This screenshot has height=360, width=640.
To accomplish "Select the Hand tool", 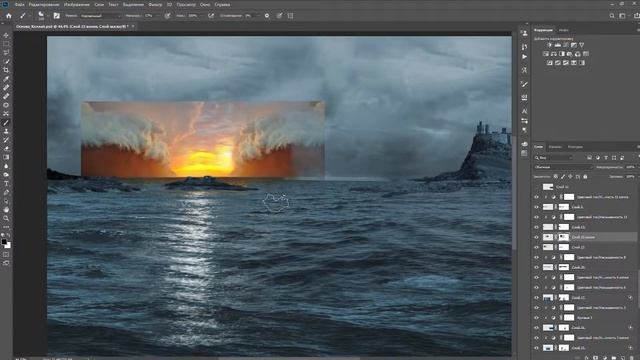I will coord(6,209).
